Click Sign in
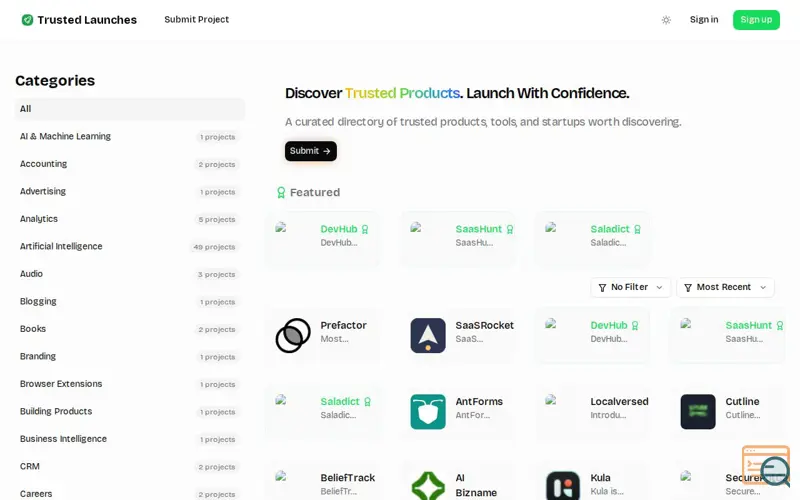Viewport: 800px width, 500px height. tap(704, 19)
